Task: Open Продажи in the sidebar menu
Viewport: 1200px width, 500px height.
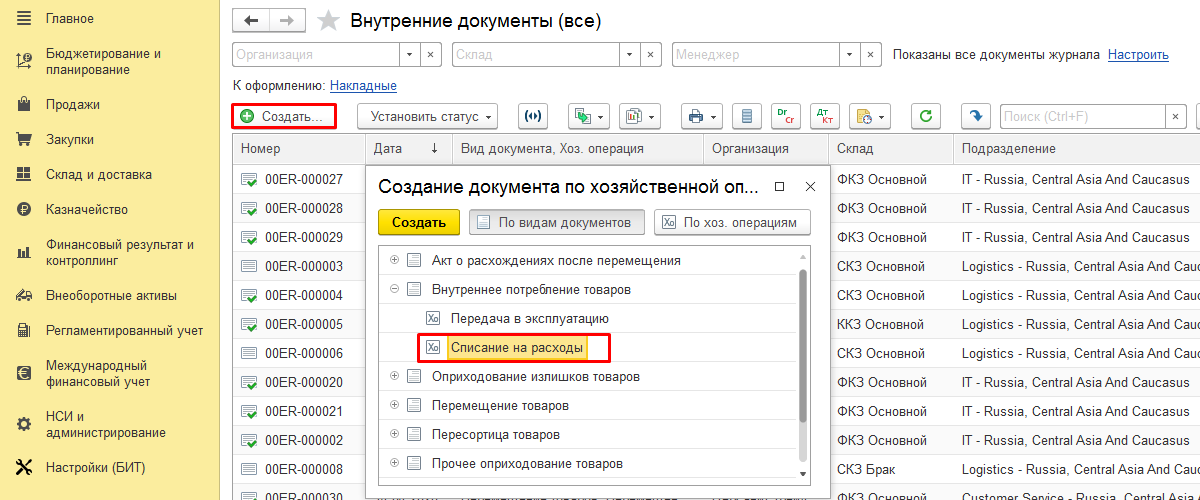Action: point(73,104)
